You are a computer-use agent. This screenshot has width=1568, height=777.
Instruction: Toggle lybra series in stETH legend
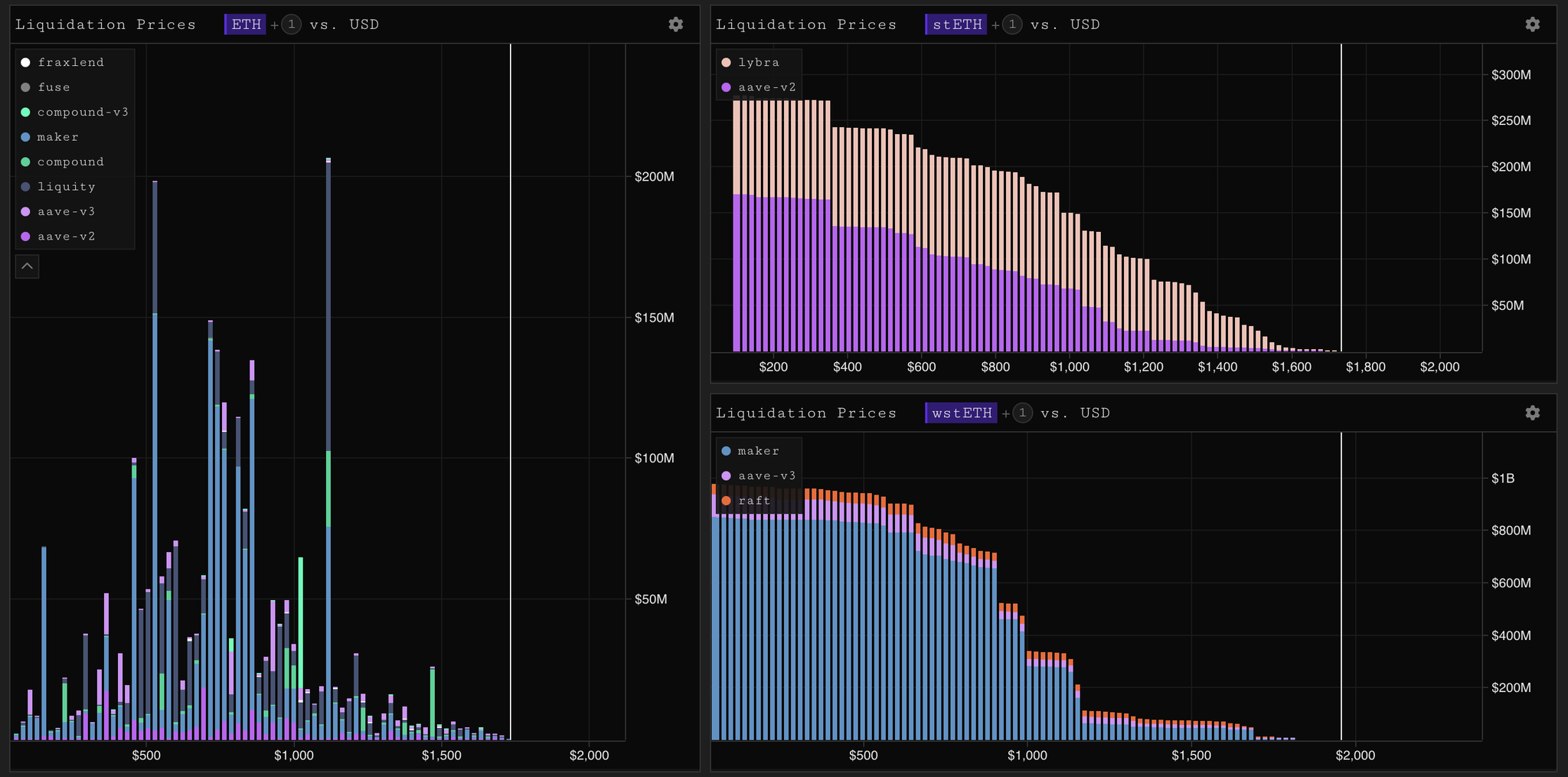[x=750, y=62]
